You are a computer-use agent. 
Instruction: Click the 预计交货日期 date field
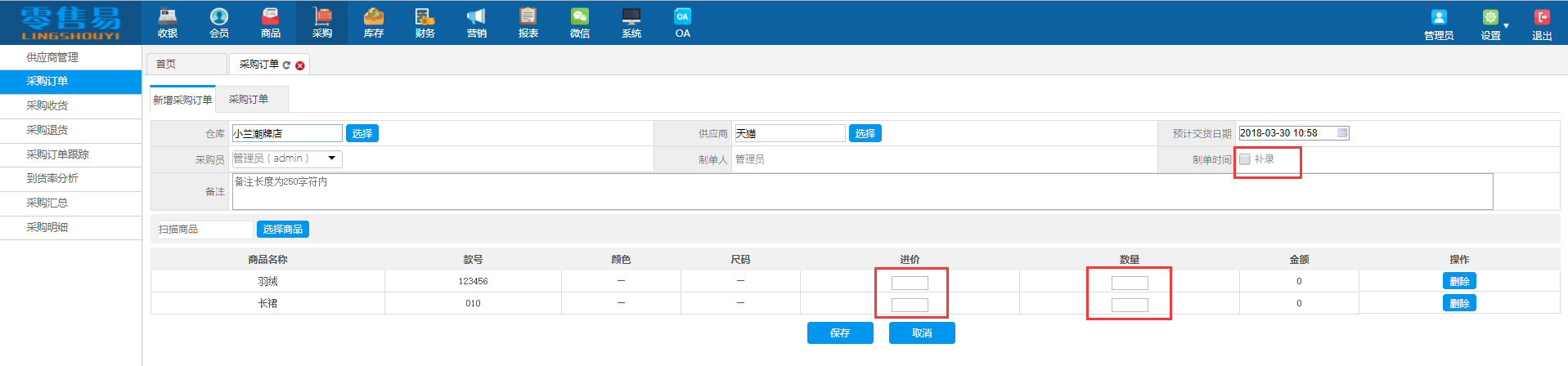[1294, 133]
